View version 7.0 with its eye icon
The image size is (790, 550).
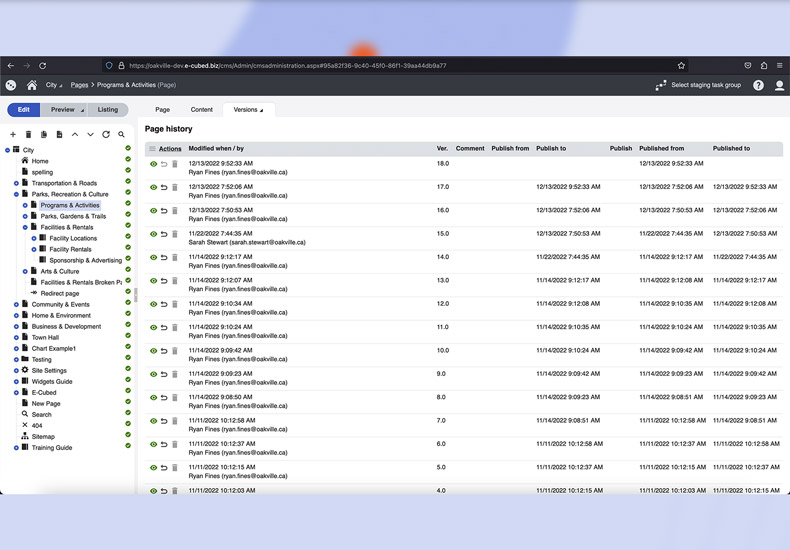153,421
